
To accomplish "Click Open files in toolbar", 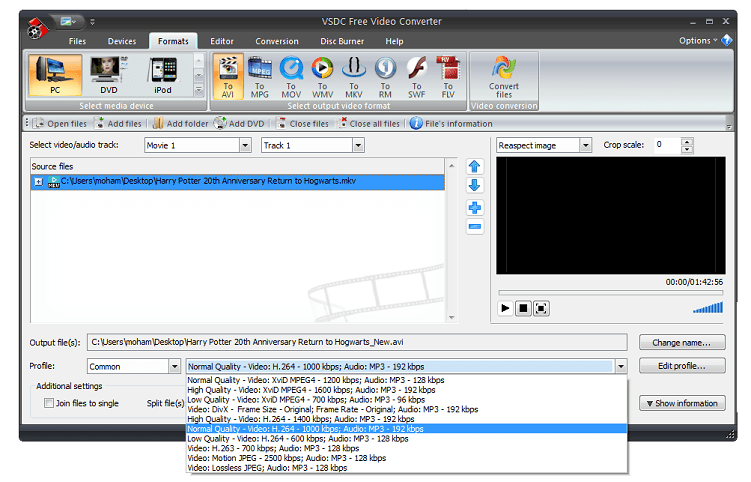I will (60, 124).
